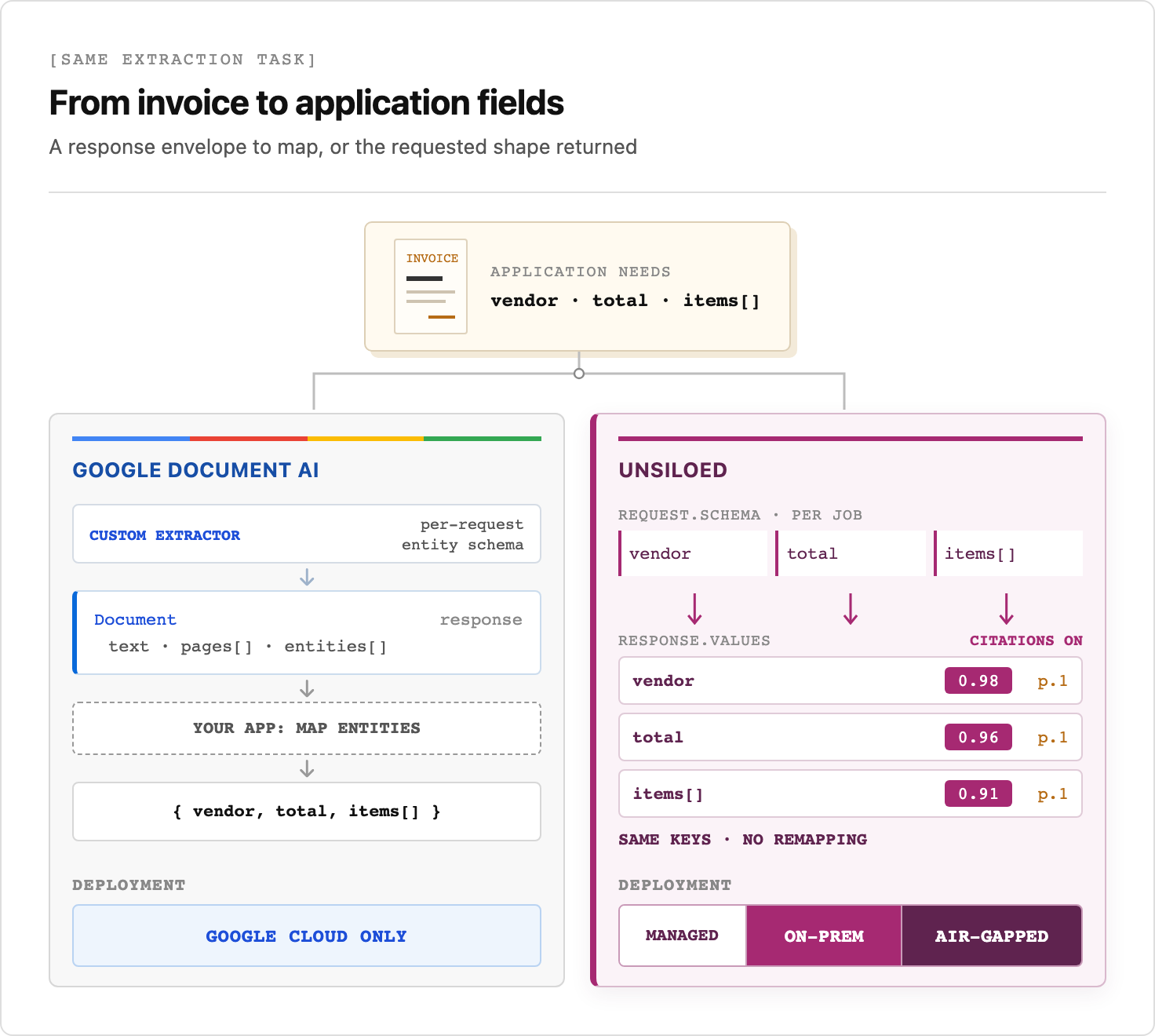Select the AIR-GAPPED deployment option
This screenshot has height=1036, width=1155.
pos(992,936)
